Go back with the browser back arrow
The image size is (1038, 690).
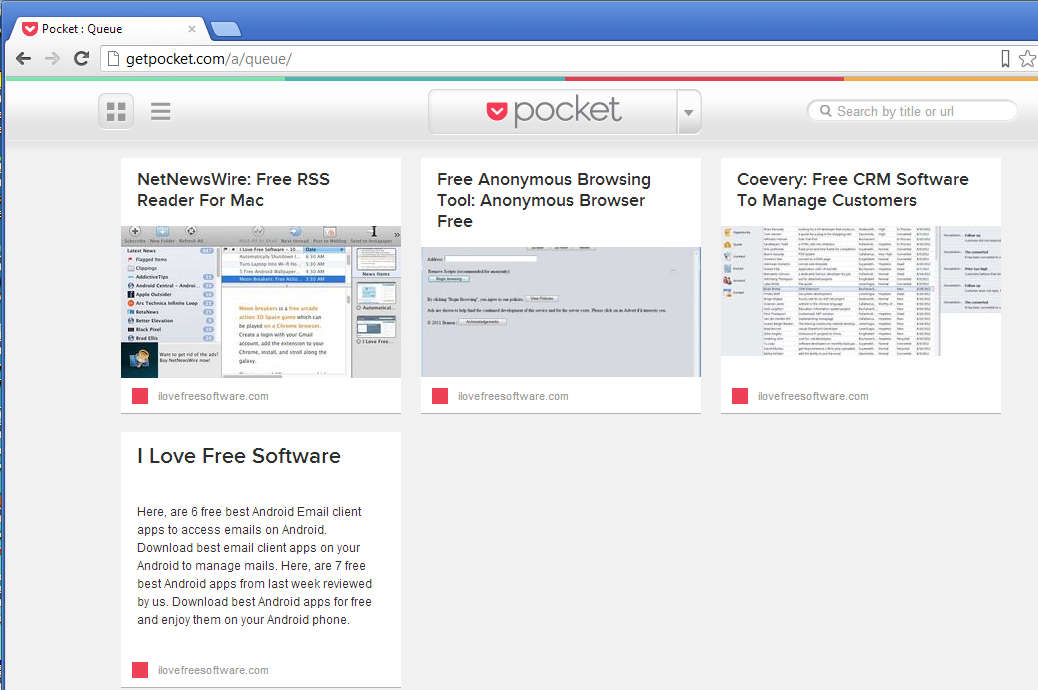(x=23, y=58)
